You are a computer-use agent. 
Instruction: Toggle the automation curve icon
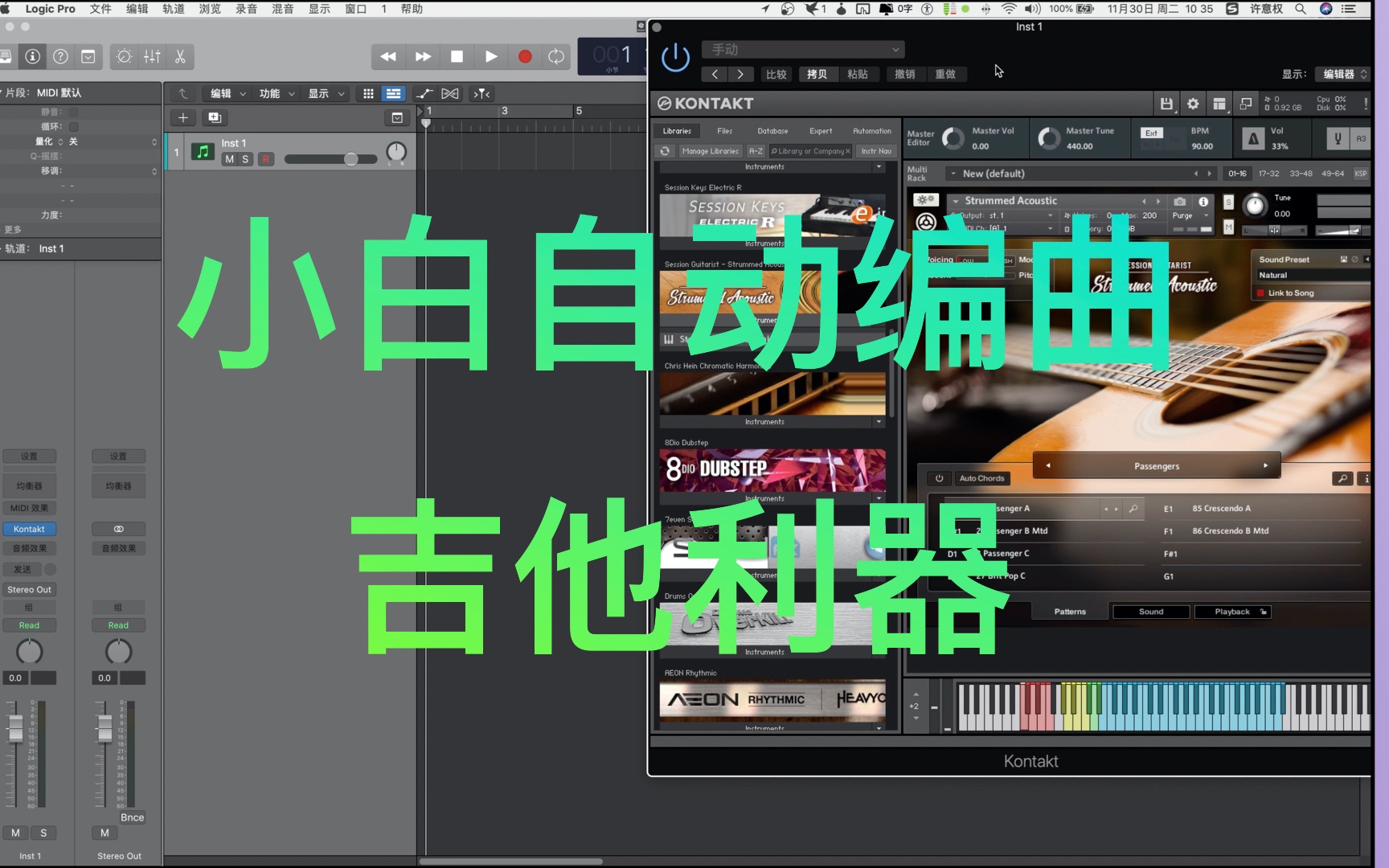pos(424,93)
